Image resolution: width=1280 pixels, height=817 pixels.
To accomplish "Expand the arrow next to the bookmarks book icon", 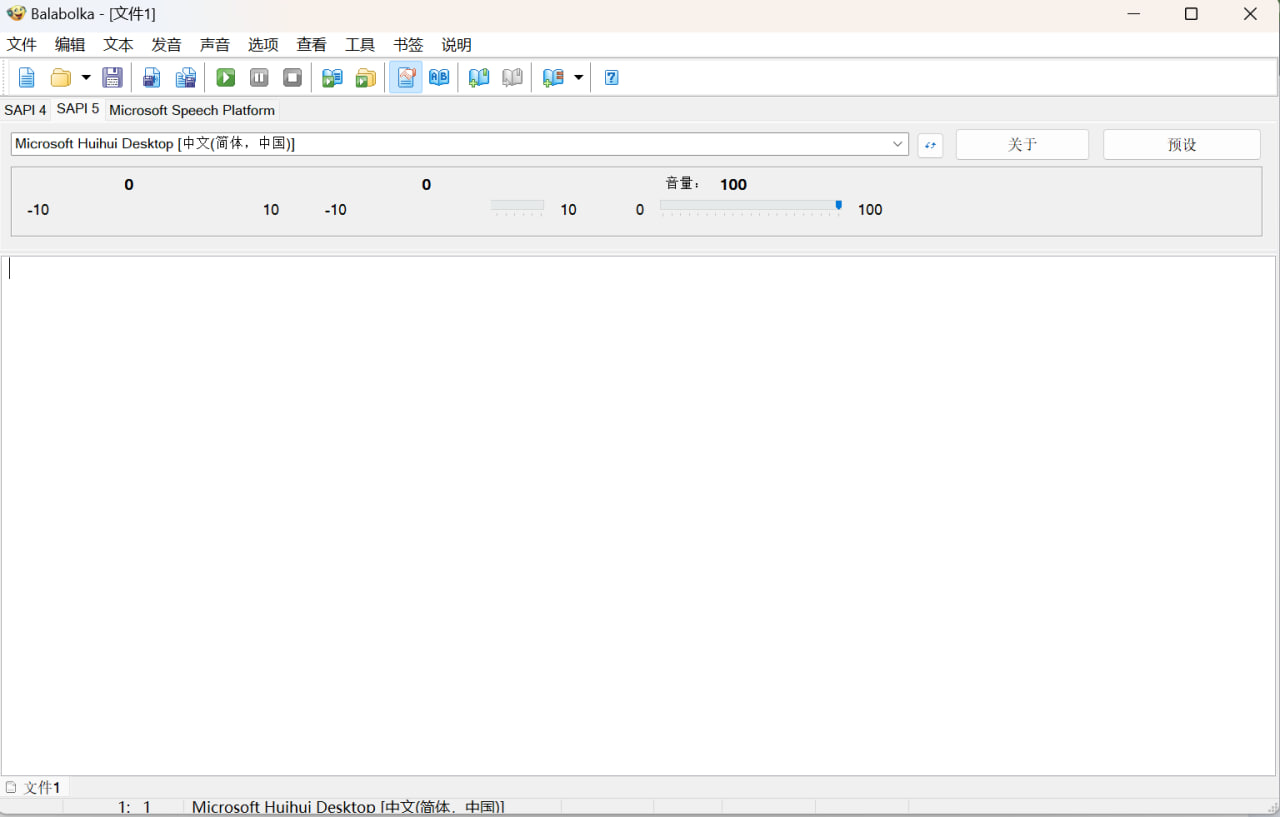I will pyautogui.click(x=578, y=77).
